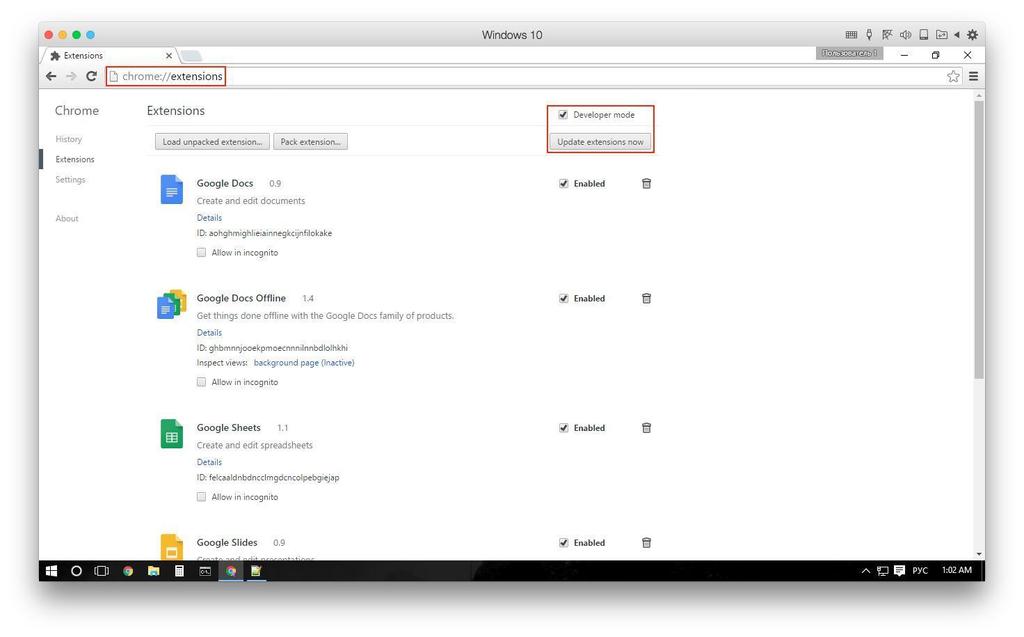
Task: Uncheck the Developer mode checkbox
Action: (x=563, y=115)
